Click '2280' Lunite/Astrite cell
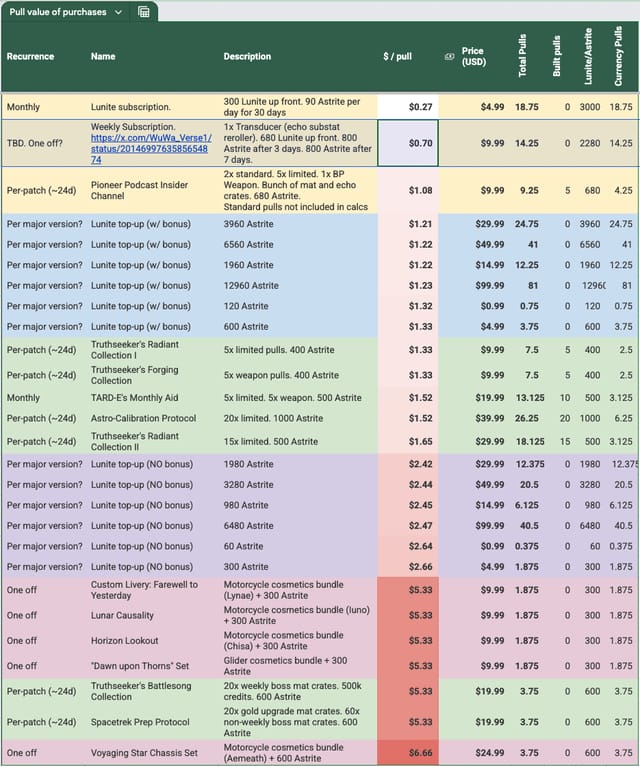Viewport: 640px width, 767px height. pos(590,143)
